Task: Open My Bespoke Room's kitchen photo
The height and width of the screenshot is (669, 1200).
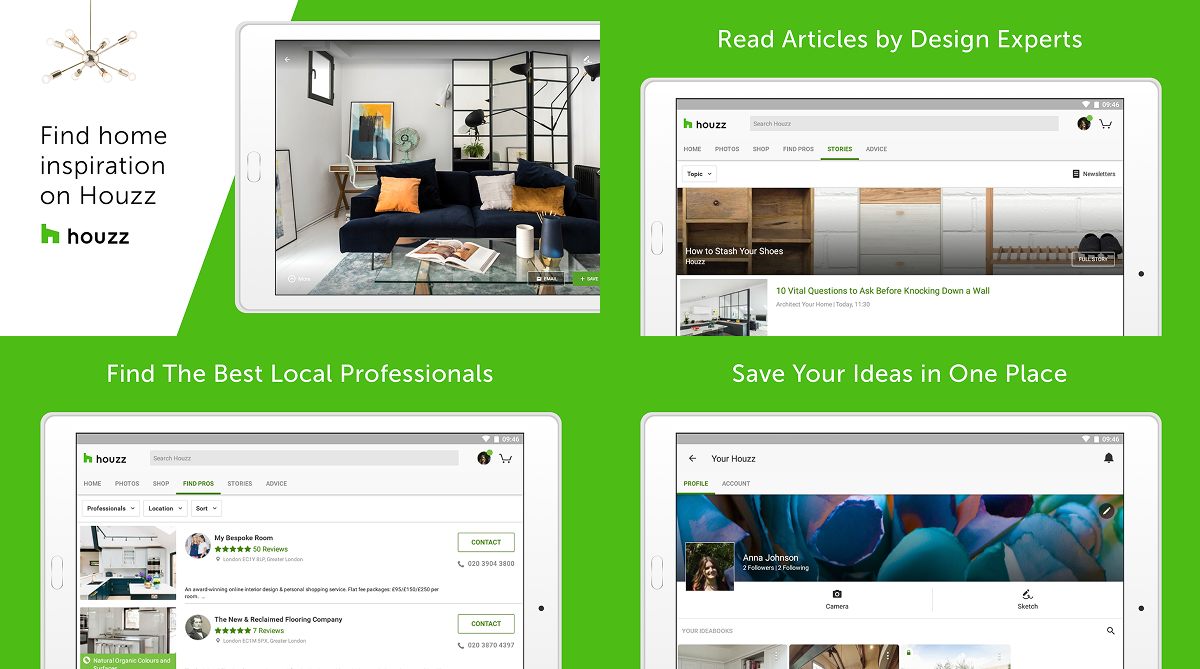Action: click(128, 563)
